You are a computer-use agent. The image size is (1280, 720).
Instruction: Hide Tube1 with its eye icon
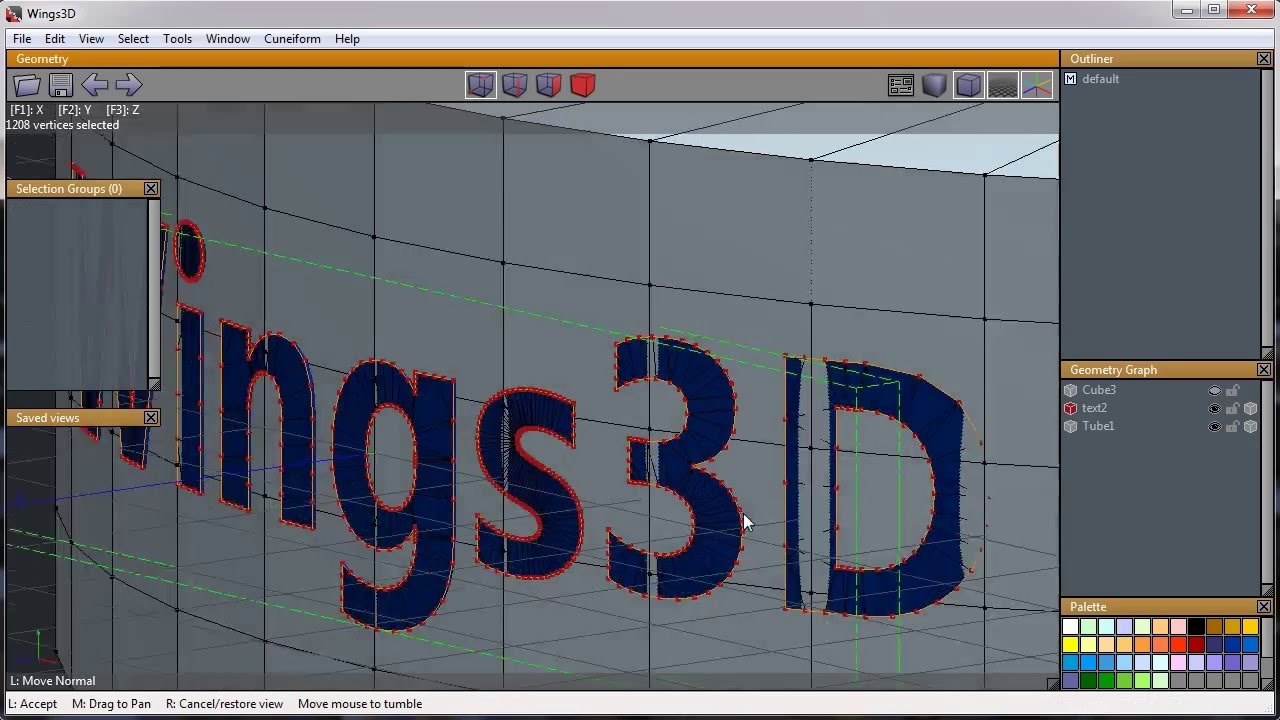(1215, 426)
